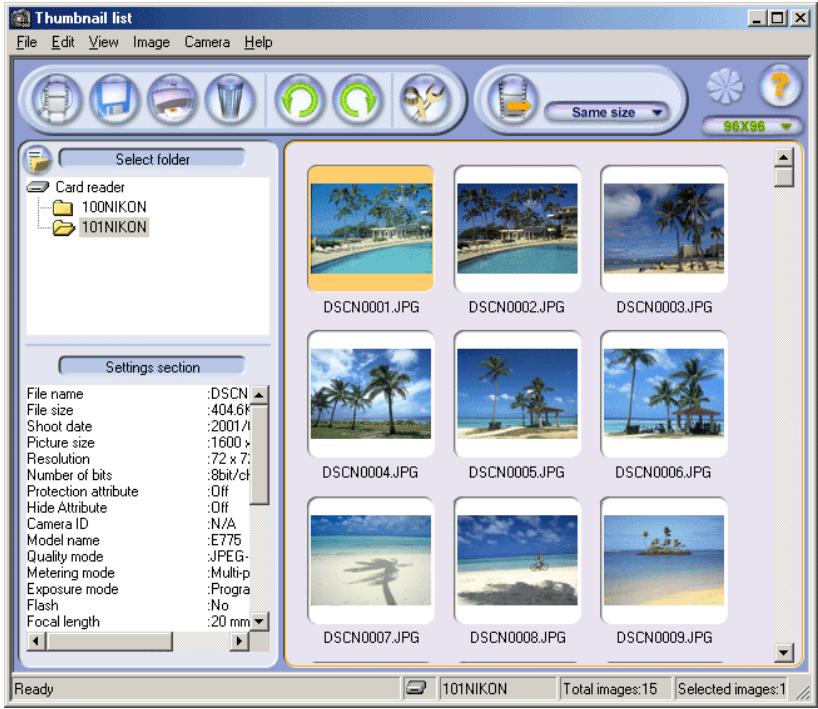Click thumbnail pane scroll down arrow

(784, 652)
